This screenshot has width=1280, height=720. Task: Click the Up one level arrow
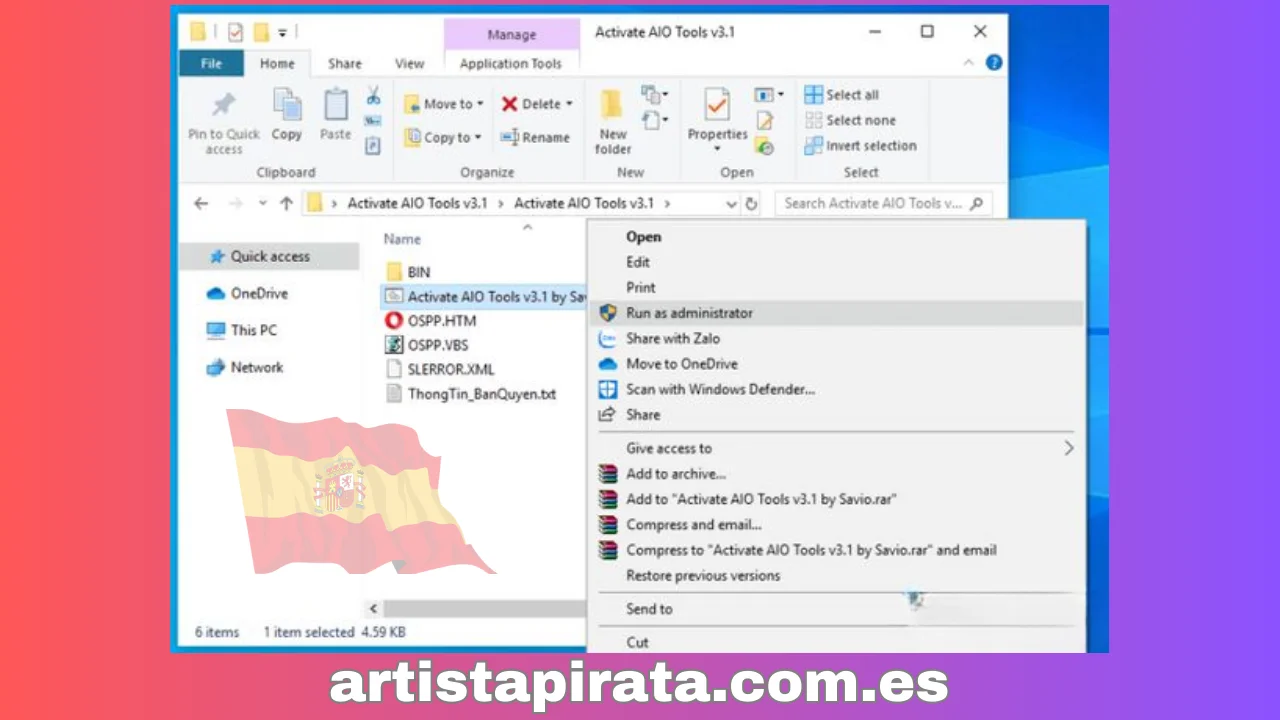[287, 203]
